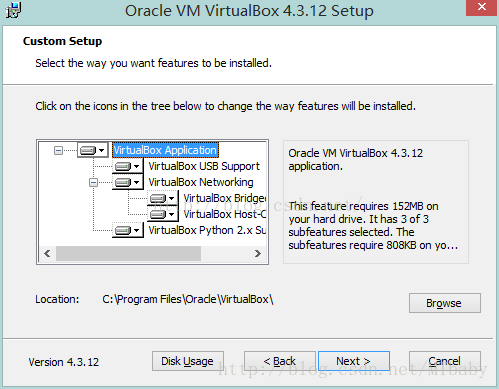Open the install dropdown arrow for Python 2.x
This screenshot has width=499, height=389.
pyautogui.click(x=137, y=230)
